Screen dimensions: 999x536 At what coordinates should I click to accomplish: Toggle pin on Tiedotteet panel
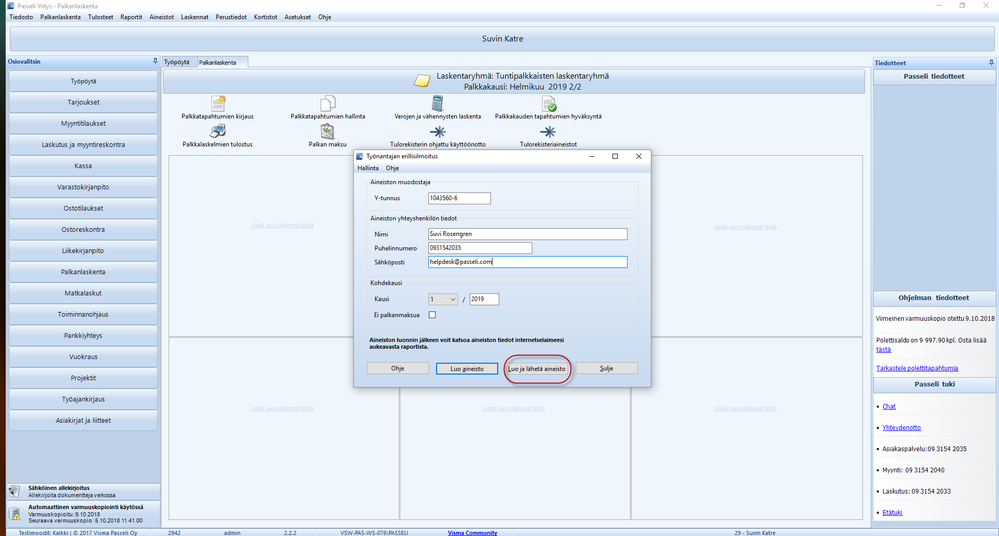coord(990,61)
